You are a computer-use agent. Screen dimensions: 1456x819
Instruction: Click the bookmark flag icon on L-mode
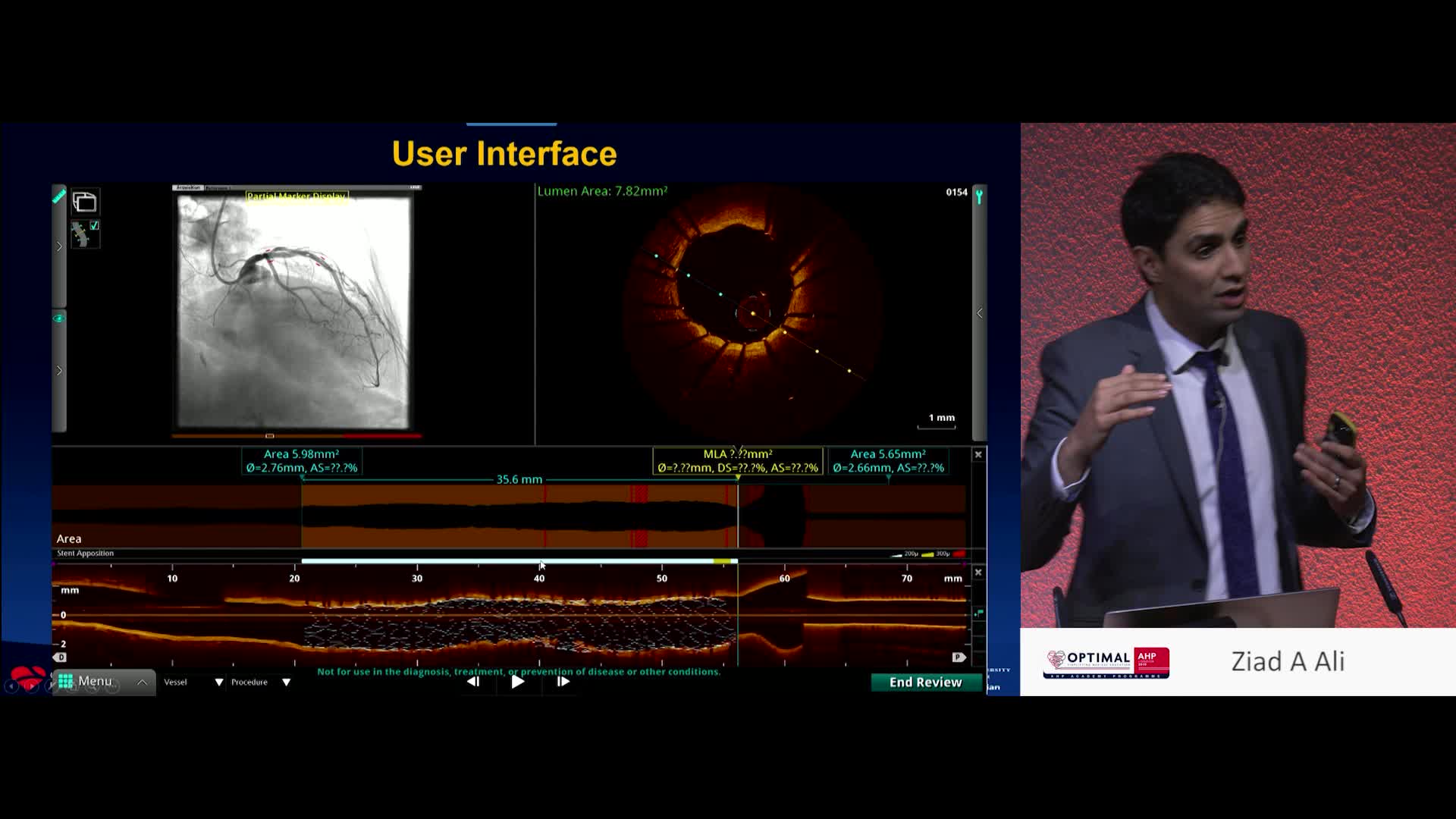click(979, 613)
